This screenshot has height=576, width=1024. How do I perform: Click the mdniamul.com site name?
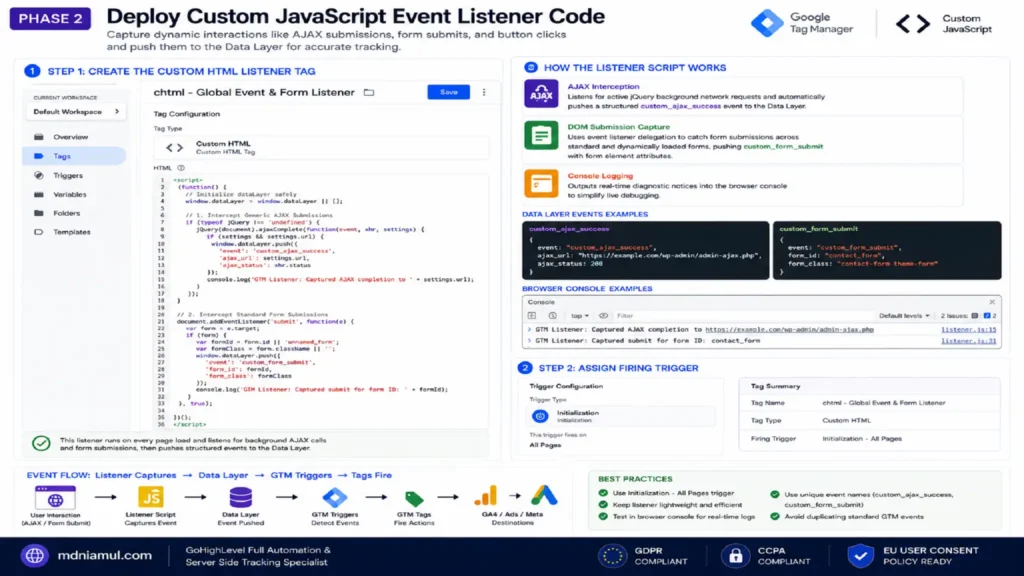104,556
